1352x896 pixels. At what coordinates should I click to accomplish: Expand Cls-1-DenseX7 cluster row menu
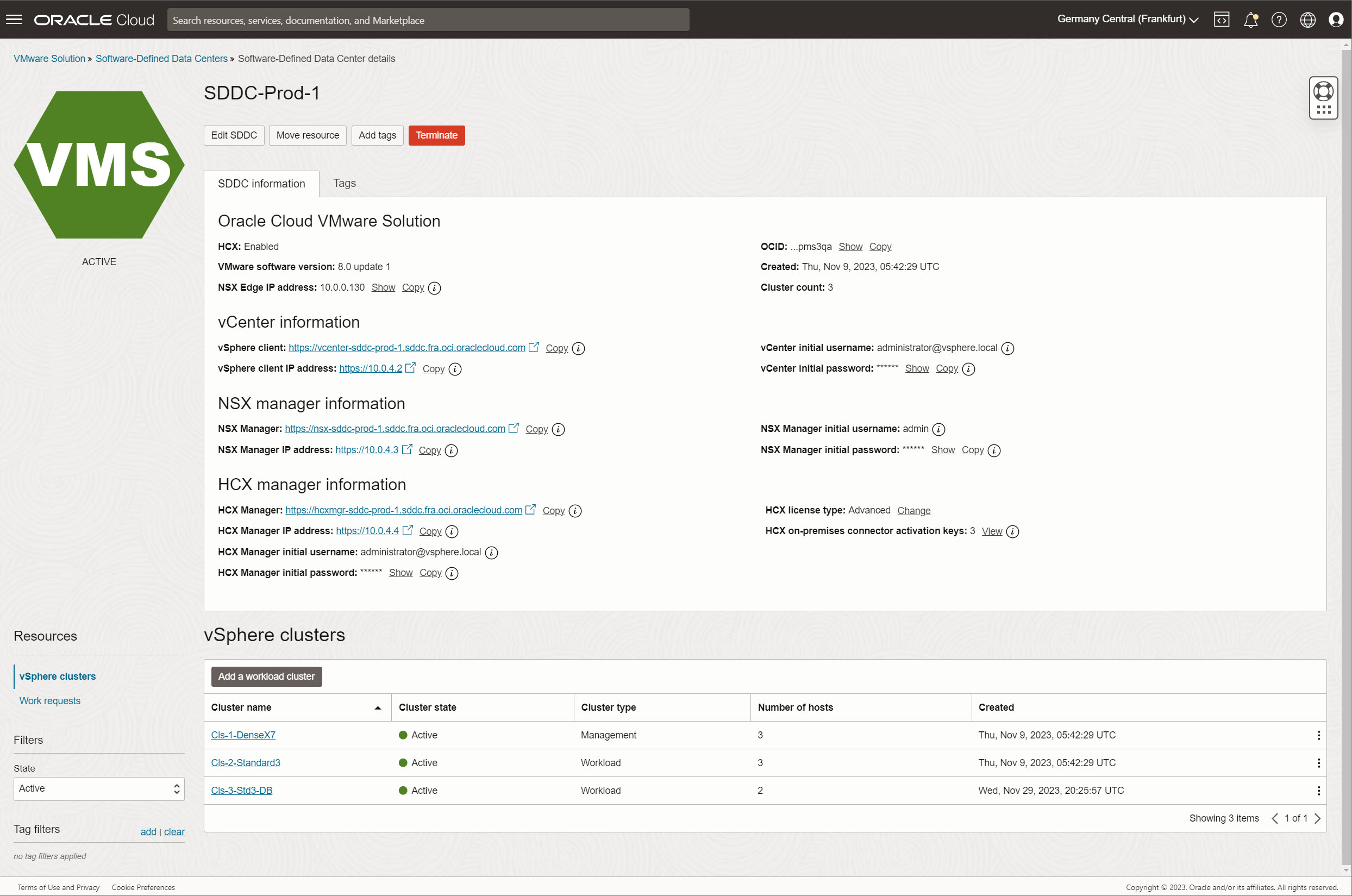pyautogui.click(x=1318, y=735)
